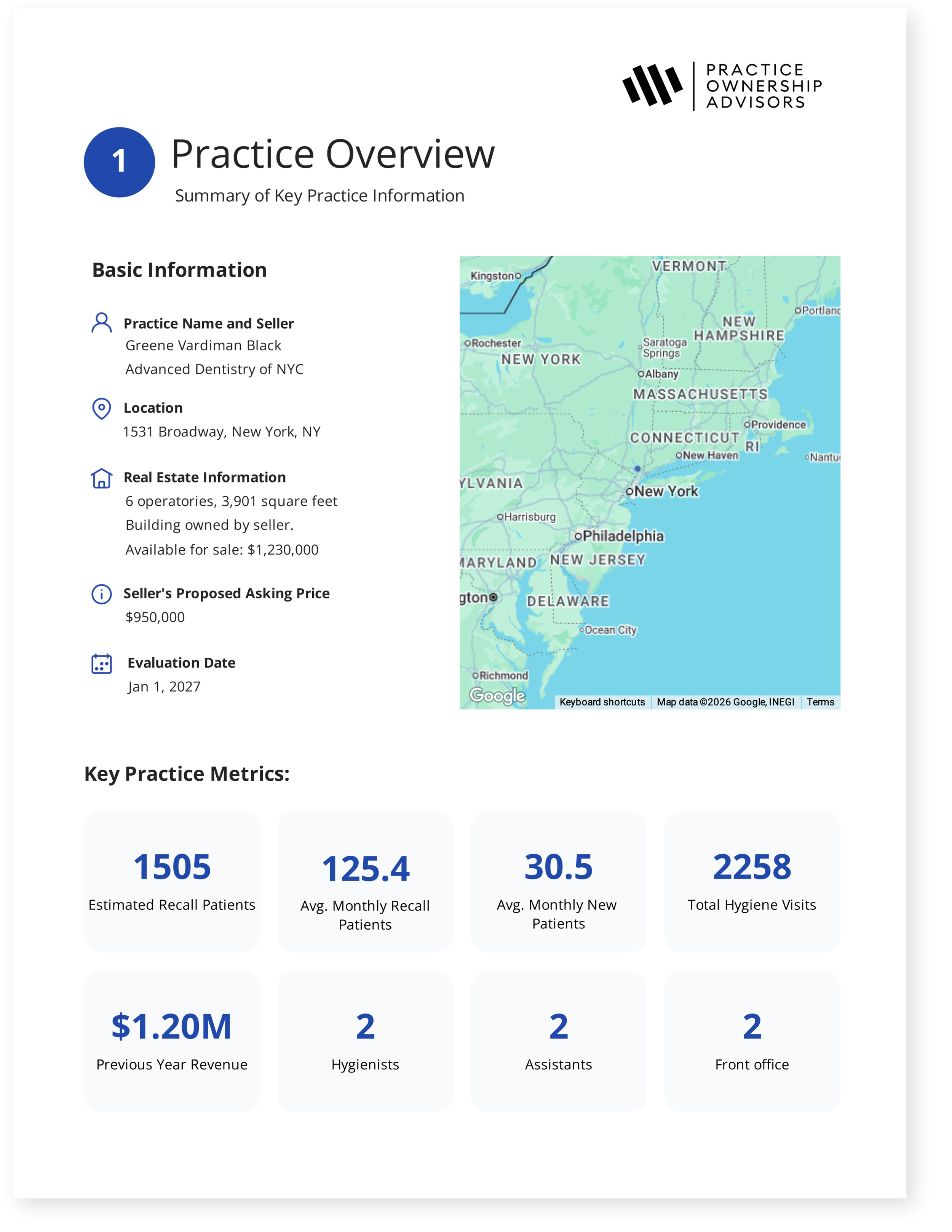Select the Previous Year Revenue card
This screenshot has height=1232, width=952.
[172, 1041]
